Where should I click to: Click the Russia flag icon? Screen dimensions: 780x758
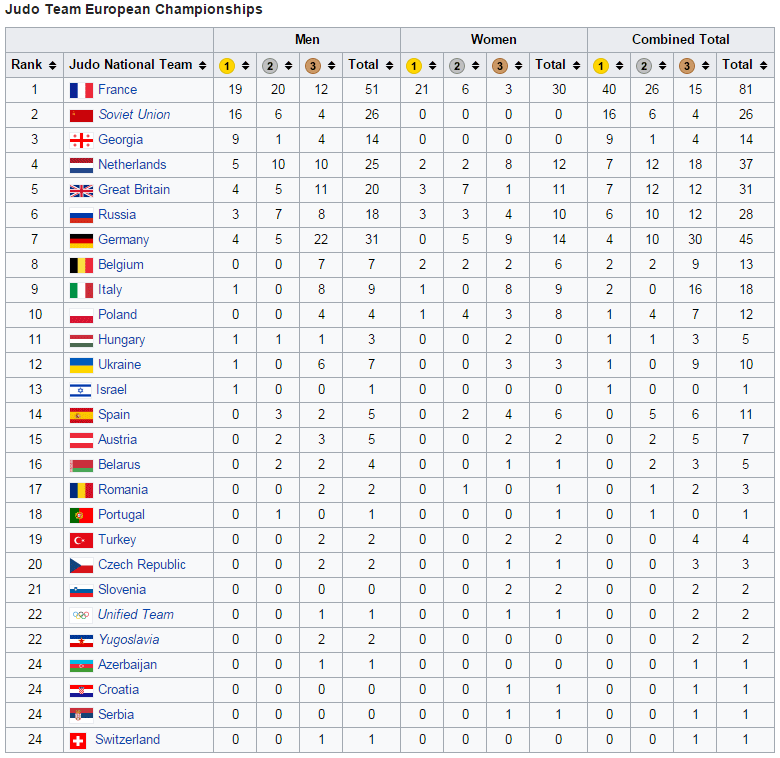pyautogui.click(x=81, y=215)
